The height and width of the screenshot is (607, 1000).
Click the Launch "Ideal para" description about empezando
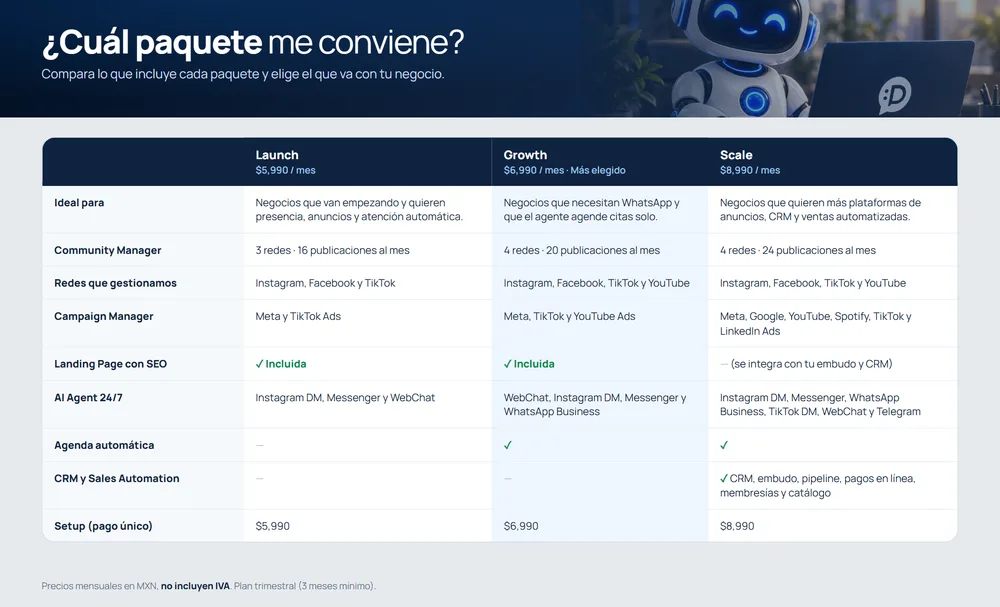(x=359, y=210)
